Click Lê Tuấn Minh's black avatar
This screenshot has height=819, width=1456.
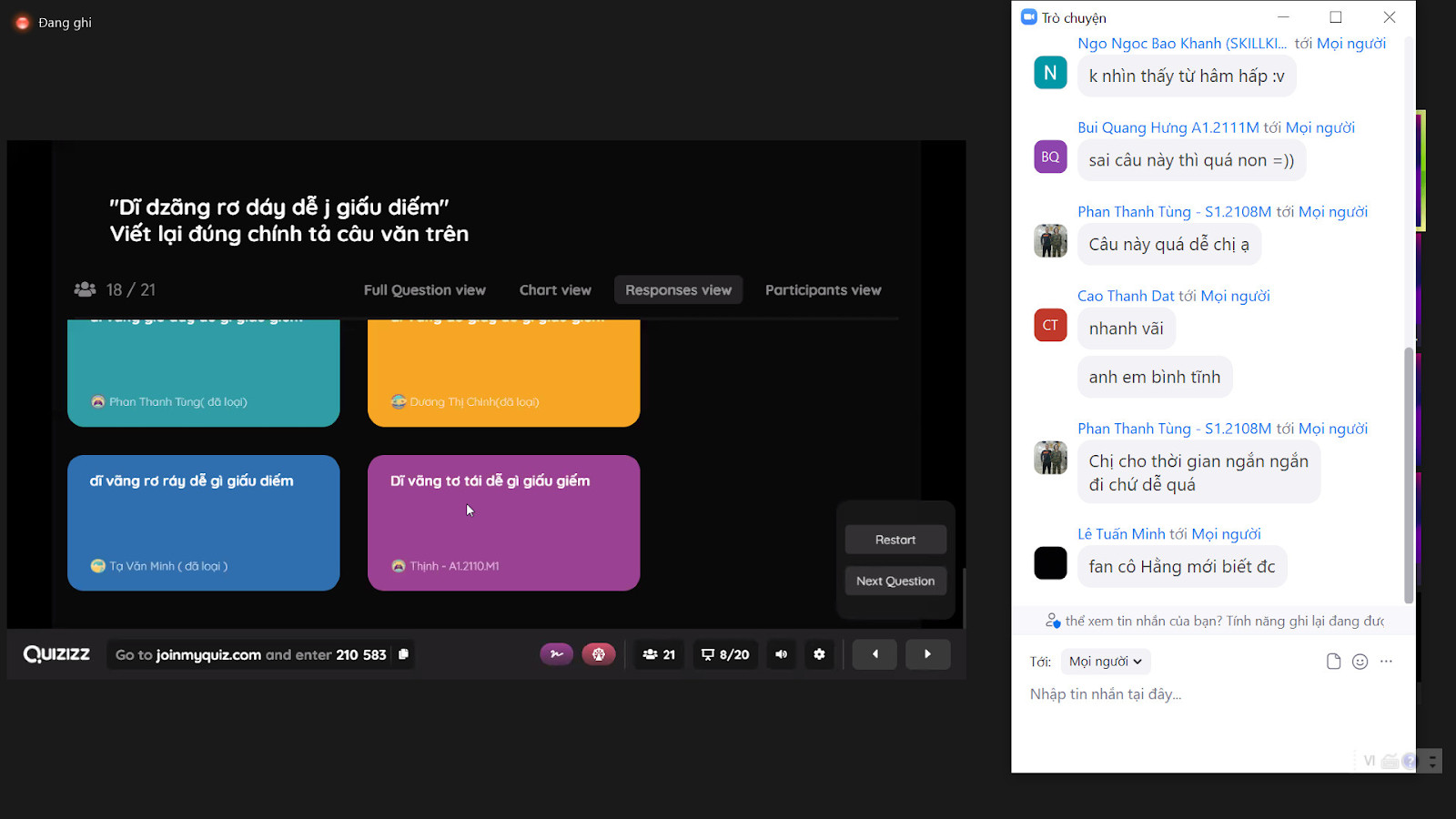pos(1050,563)
